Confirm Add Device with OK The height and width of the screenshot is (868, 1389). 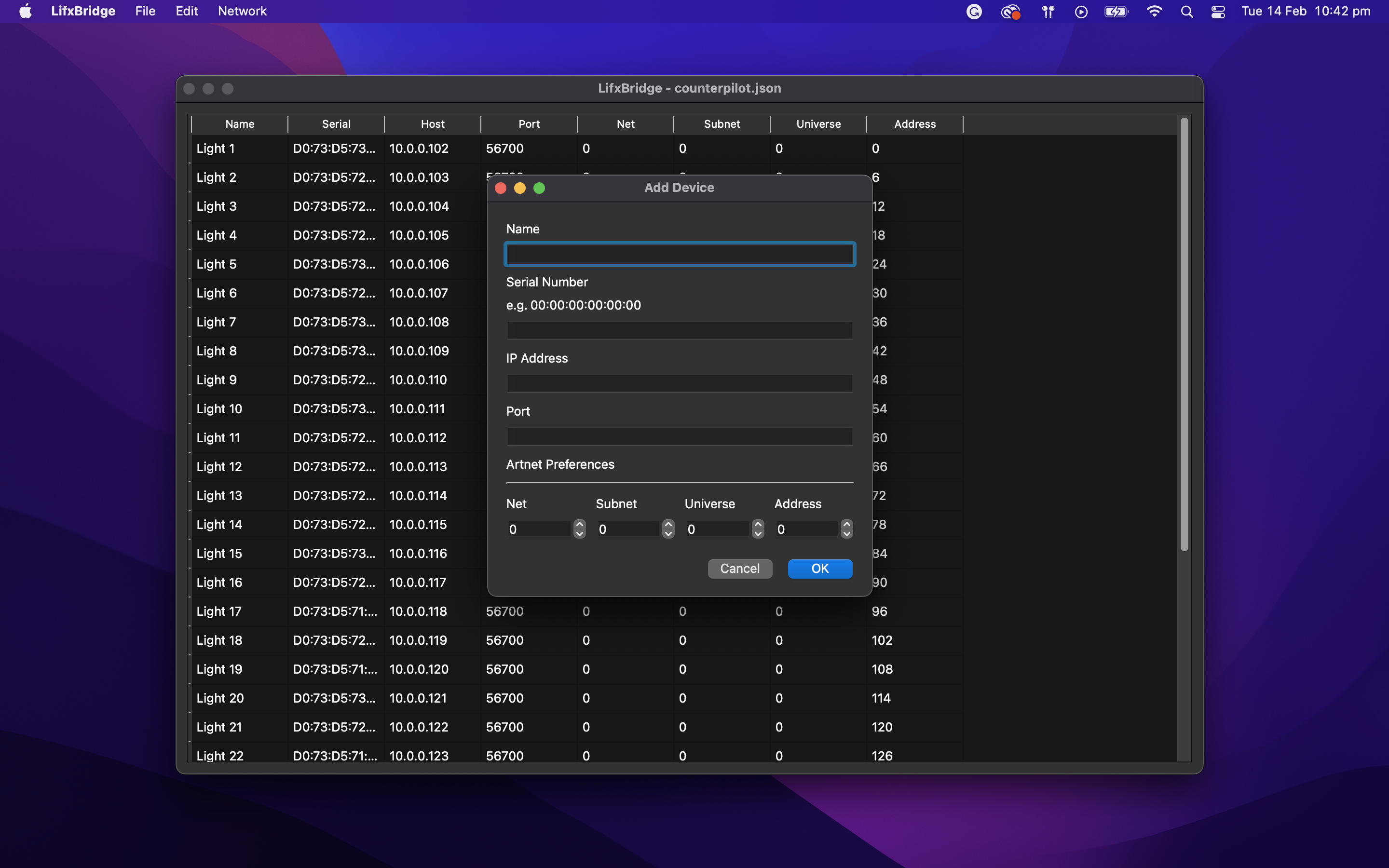819,569
